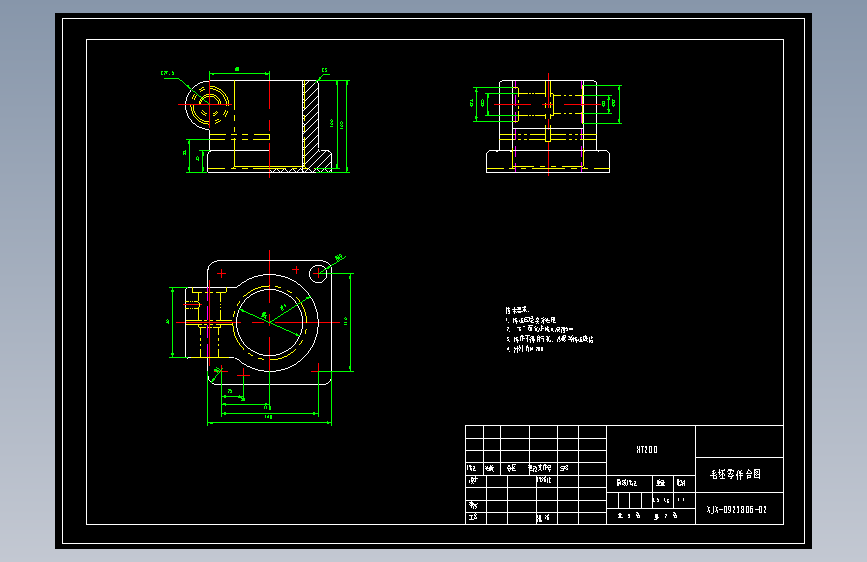
Task: Pick the technical requirements note block
Action: point(549,330)
